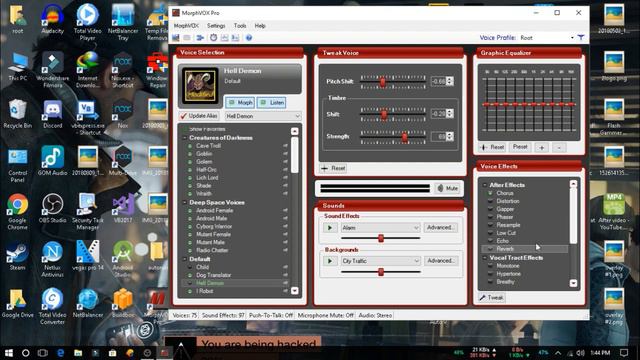
Task: Click Reset in Graphic Equalizer panel
Action: (x=492, y=147)
